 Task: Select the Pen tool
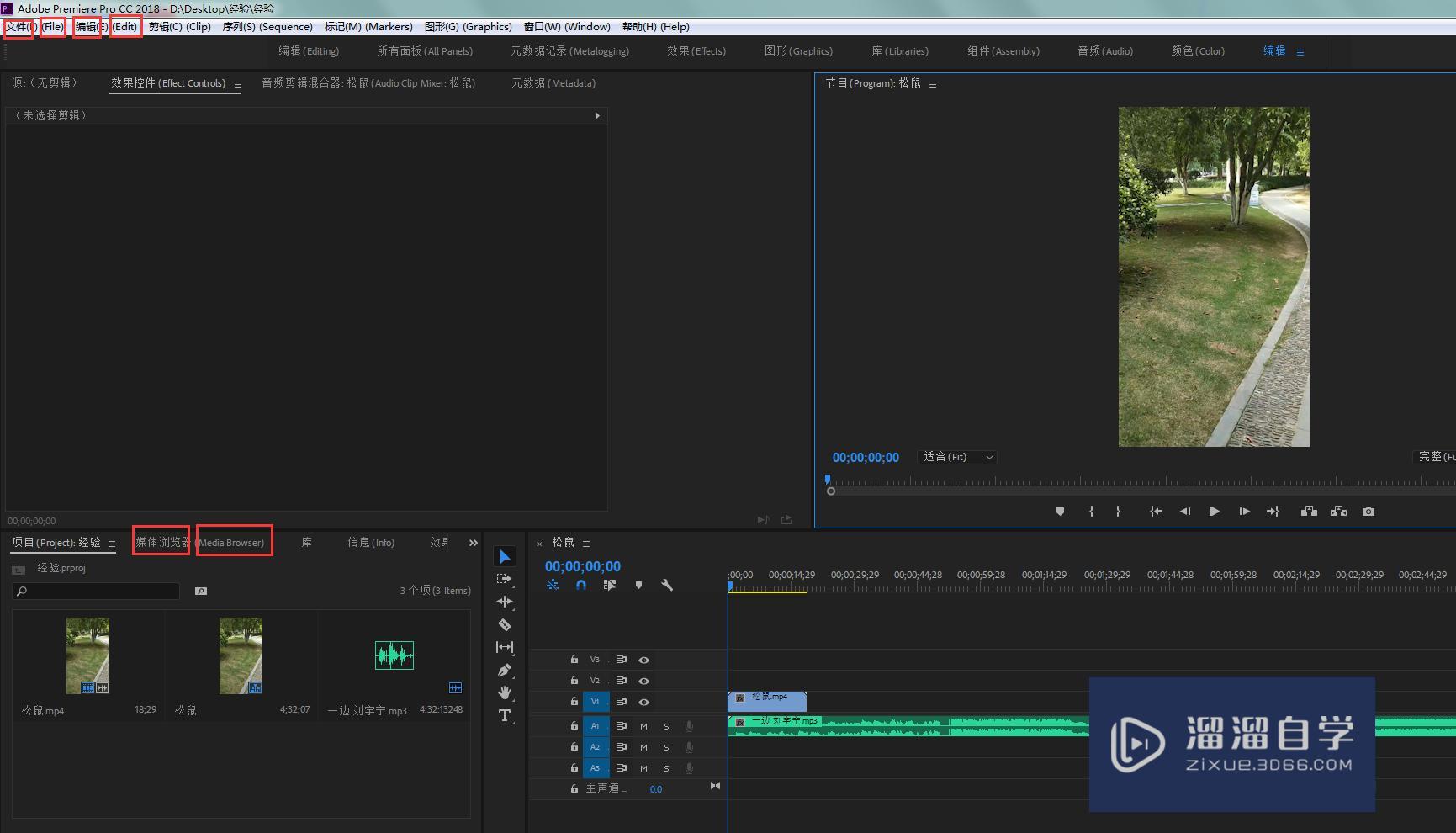(505, 670)
